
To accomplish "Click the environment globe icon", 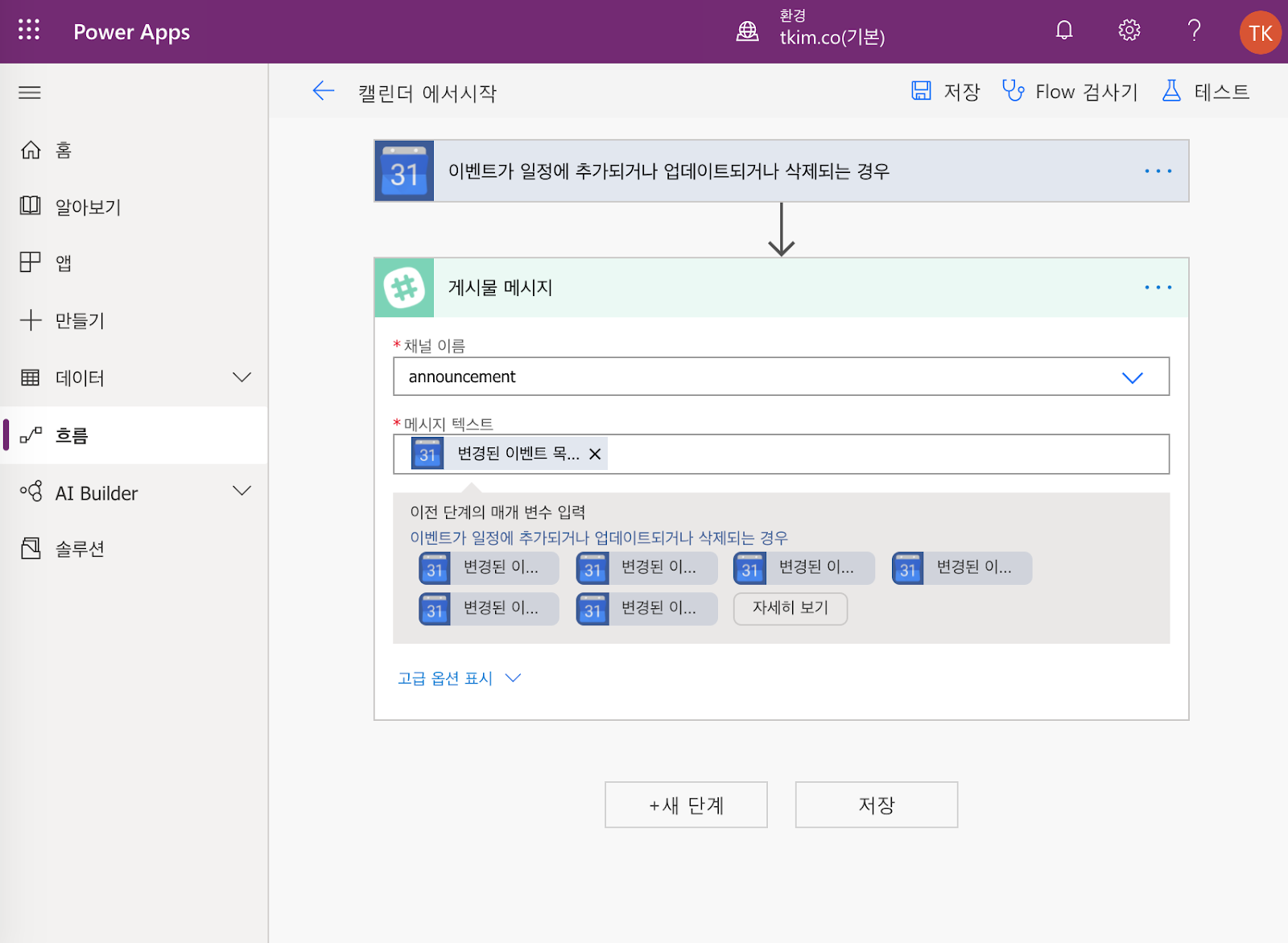I will [x=748, y=31].
